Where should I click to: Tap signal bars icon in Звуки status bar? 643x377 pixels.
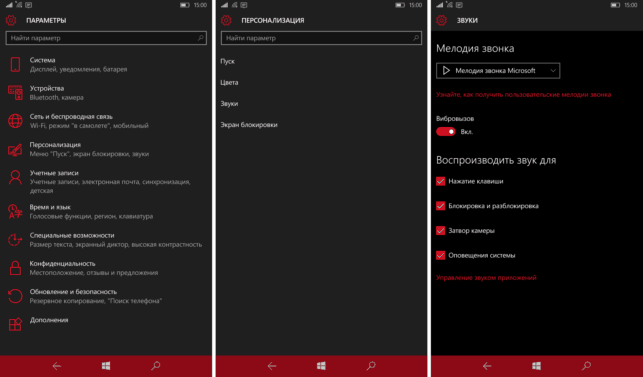(x=439, y=5)
